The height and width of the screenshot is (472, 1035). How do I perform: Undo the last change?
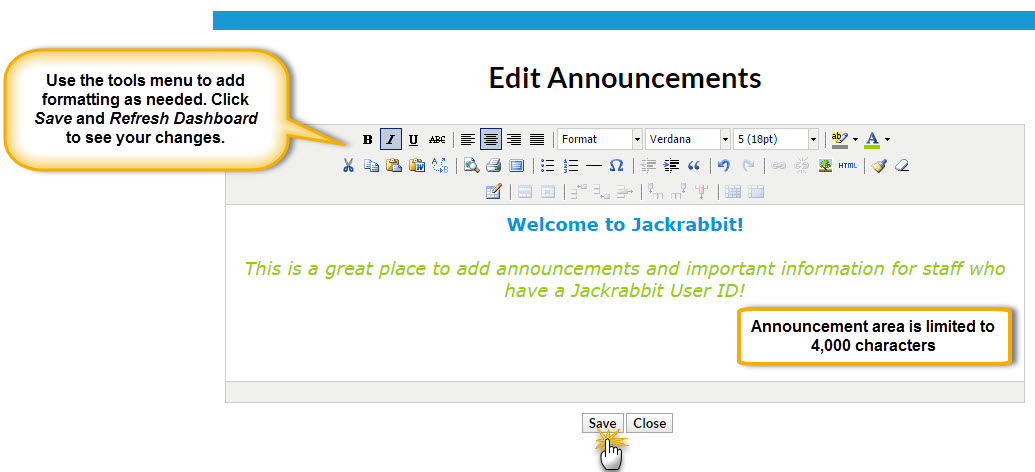tap(724, 166)
